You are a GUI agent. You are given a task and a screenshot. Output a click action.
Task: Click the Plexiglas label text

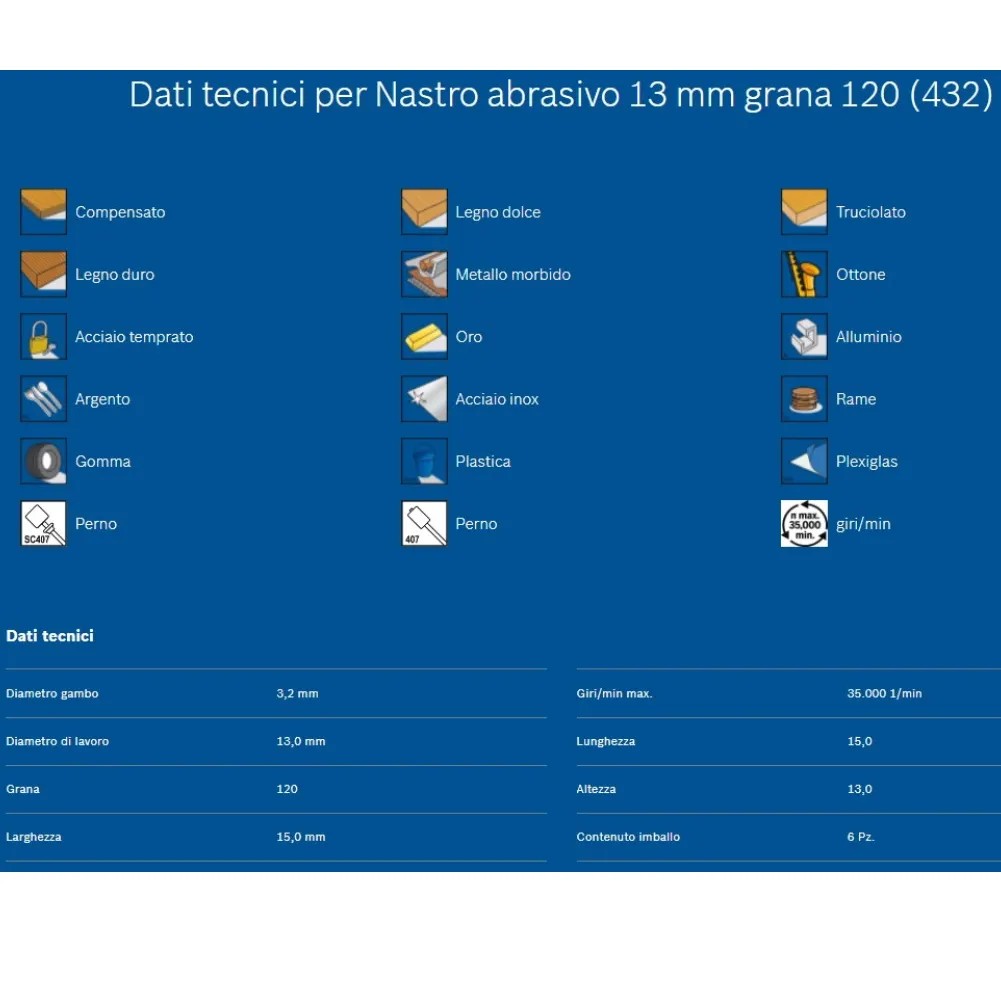click(x=866, y=461)
